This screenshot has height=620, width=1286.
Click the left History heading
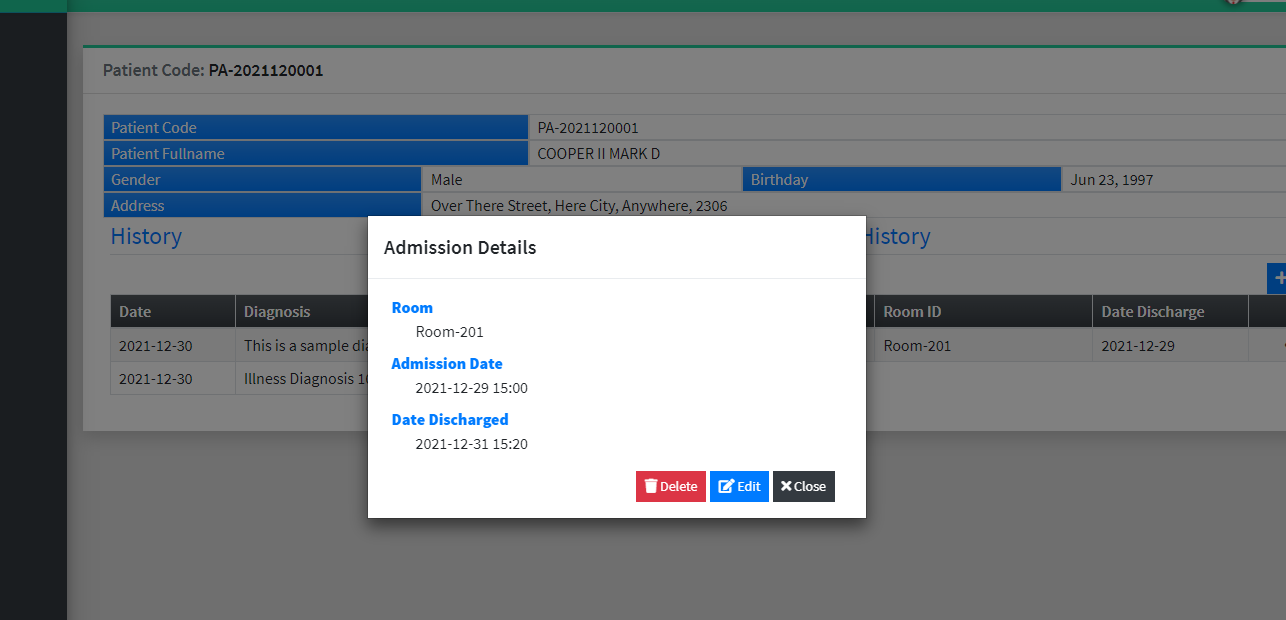(146, 237)
